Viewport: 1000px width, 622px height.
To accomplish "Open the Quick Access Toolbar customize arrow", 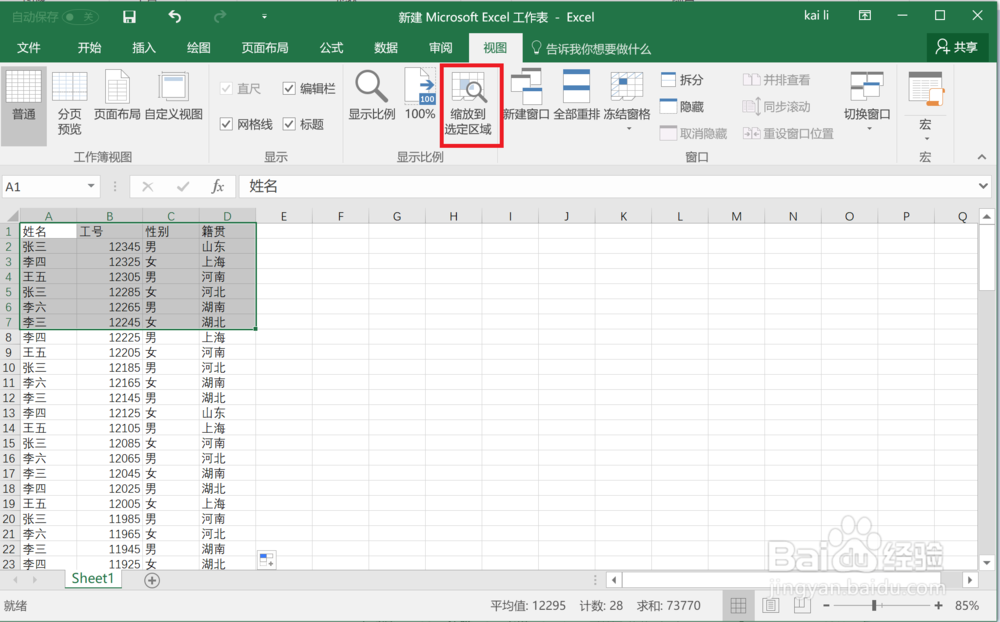I will coord(264,17).
